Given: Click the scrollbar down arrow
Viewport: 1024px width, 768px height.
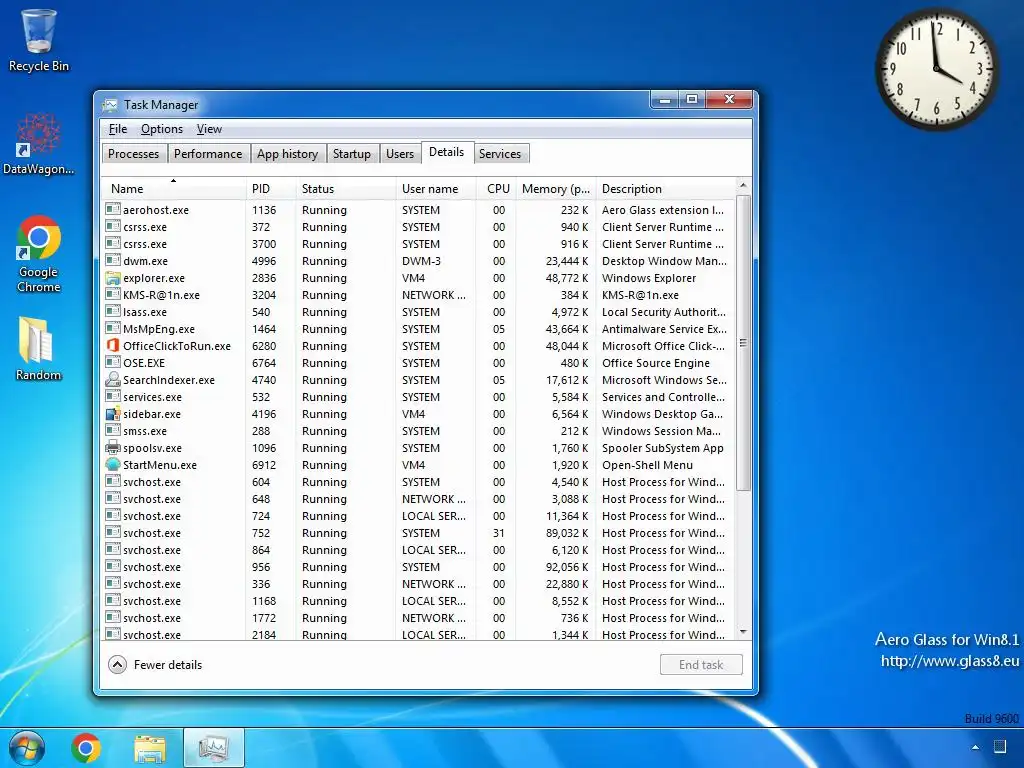Looking at the screenshot, I should (x=743, y=632).
